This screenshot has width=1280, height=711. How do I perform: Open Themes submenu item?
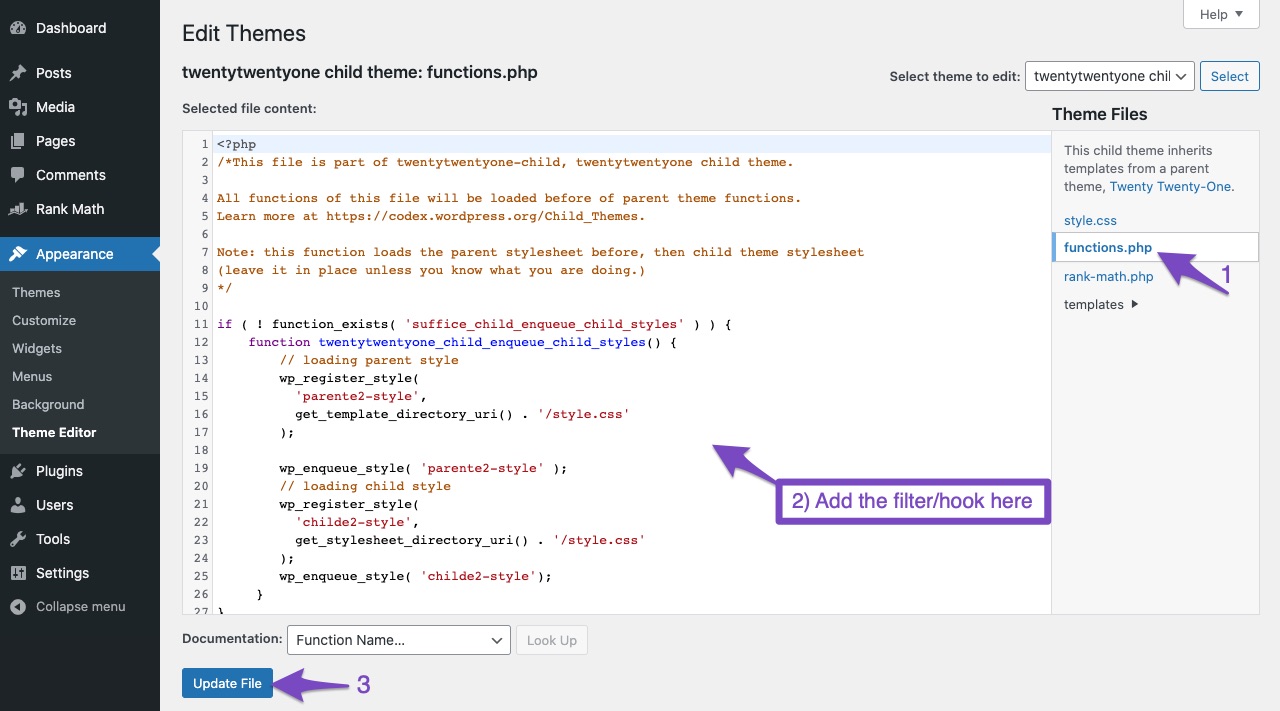click(36, 292)
